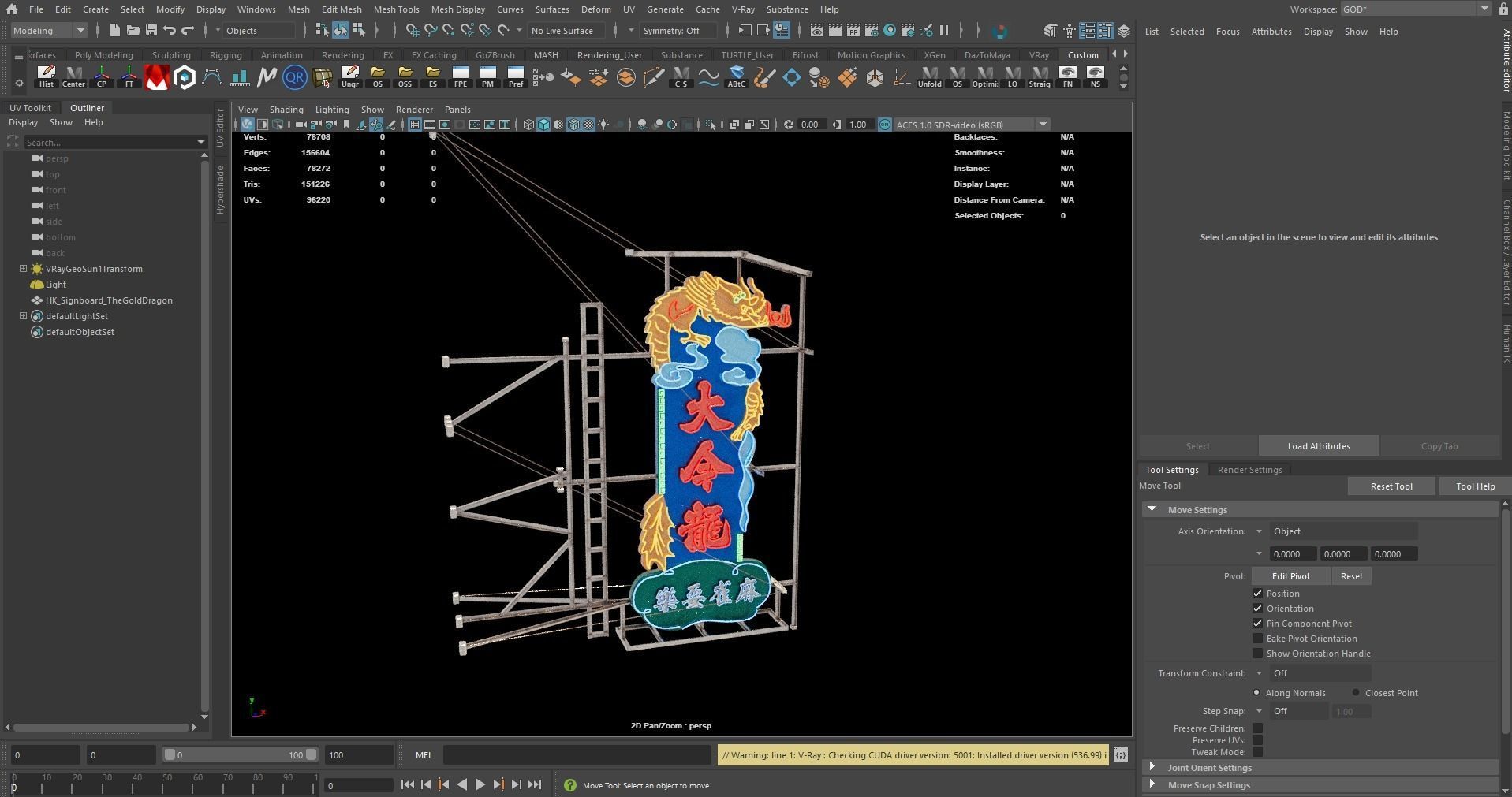Click the QR shelf icon
Image resolution: width=1512 pixels, height=797 pixels.
[294, 77]
